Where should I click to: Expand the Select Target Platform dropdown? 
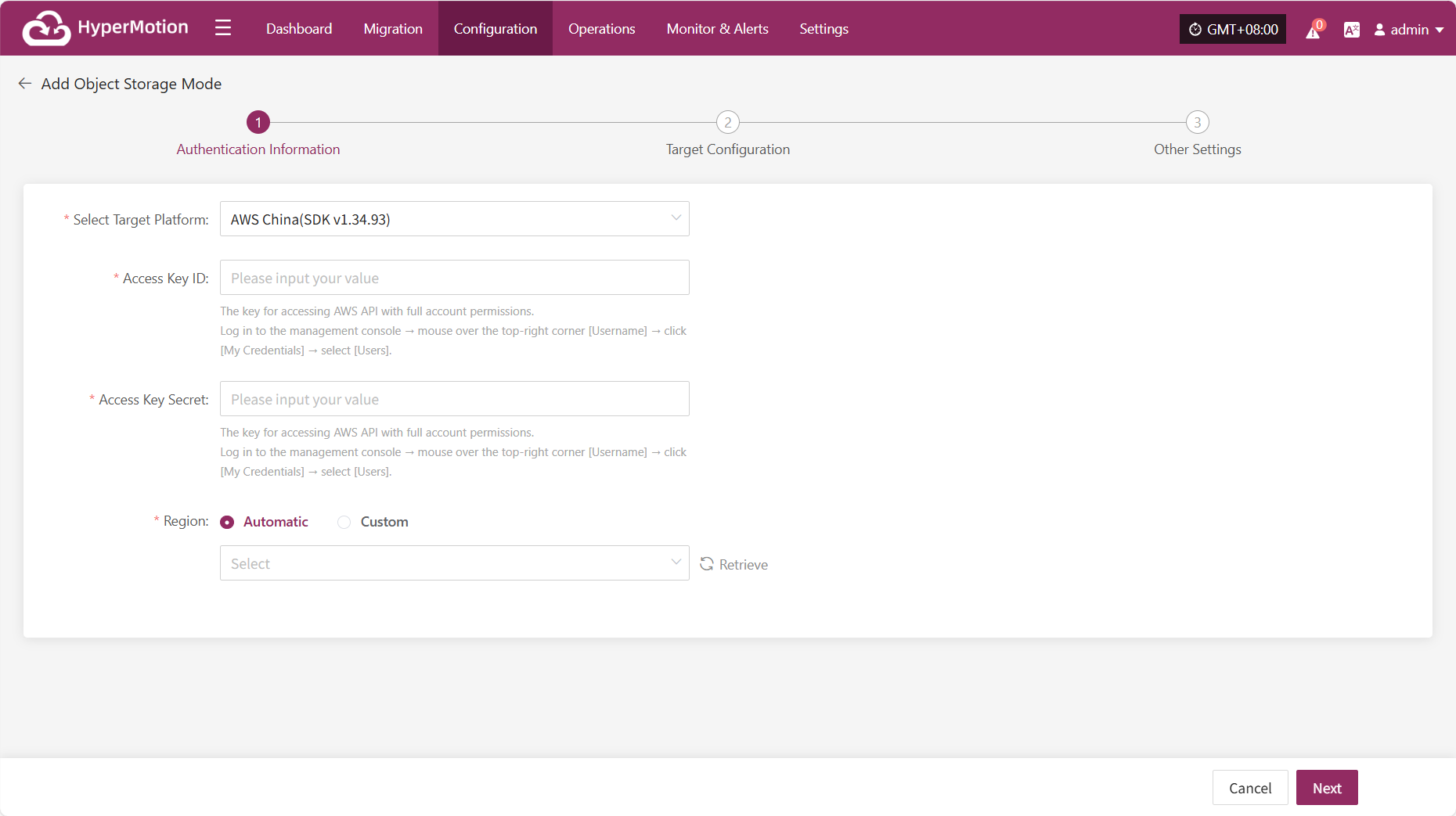tap(455, 219)
